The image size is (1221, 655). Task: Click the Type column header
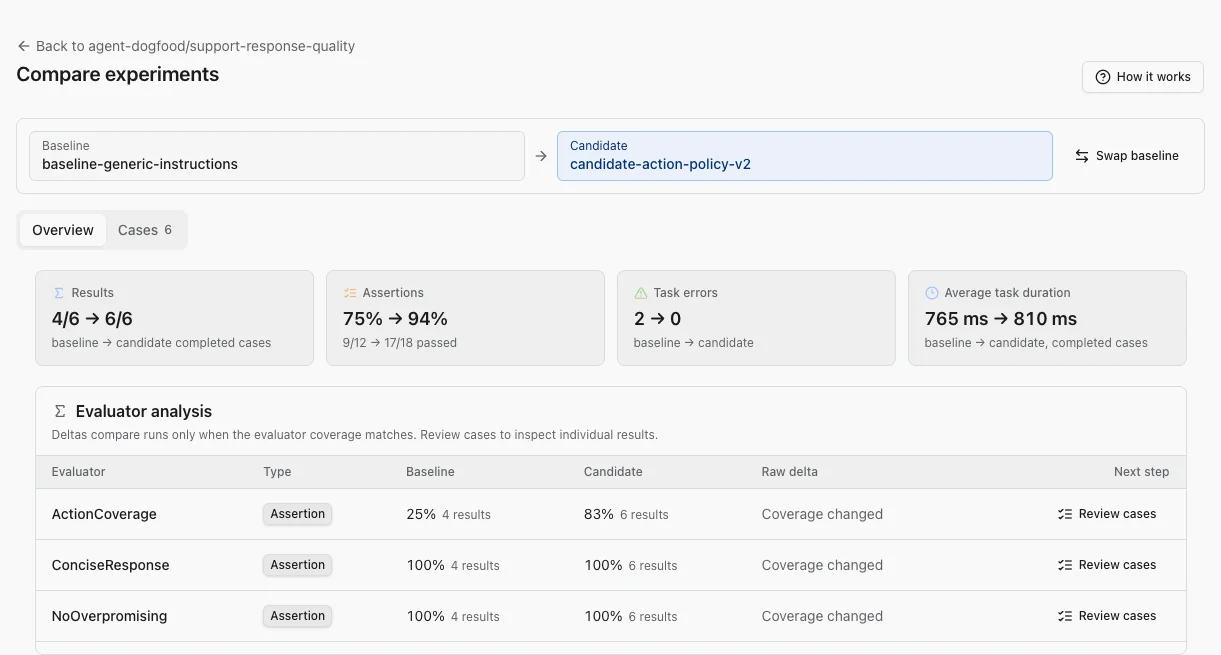click(277, 472)
